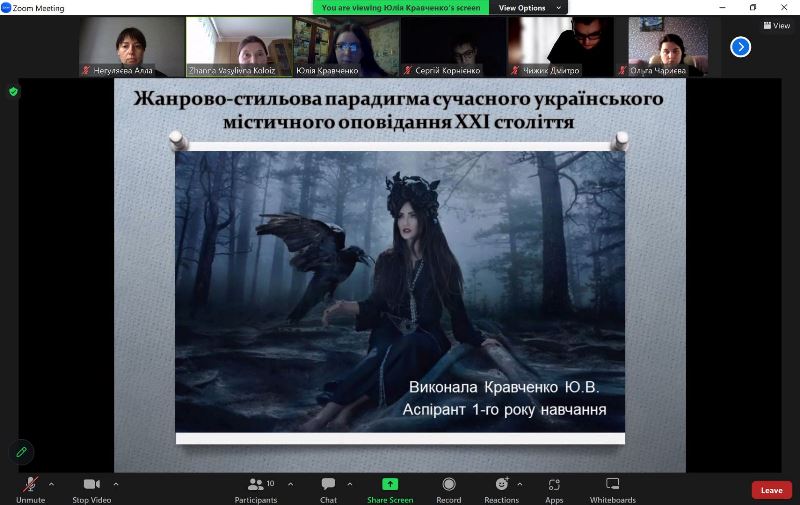Show next video thumbnails with the blue arrow

740,46
